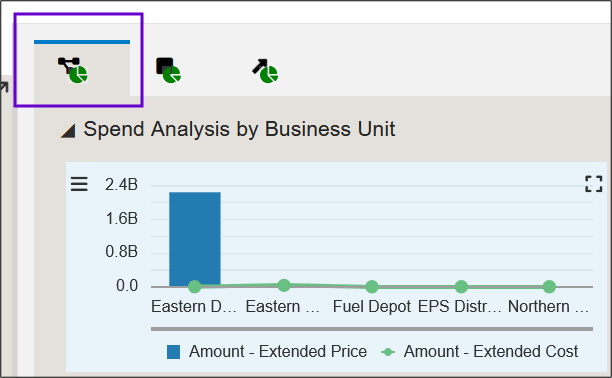Click the horizontal chart scrollbar
612x378 pixels.
pyautogui.click(x=372, y=329)
